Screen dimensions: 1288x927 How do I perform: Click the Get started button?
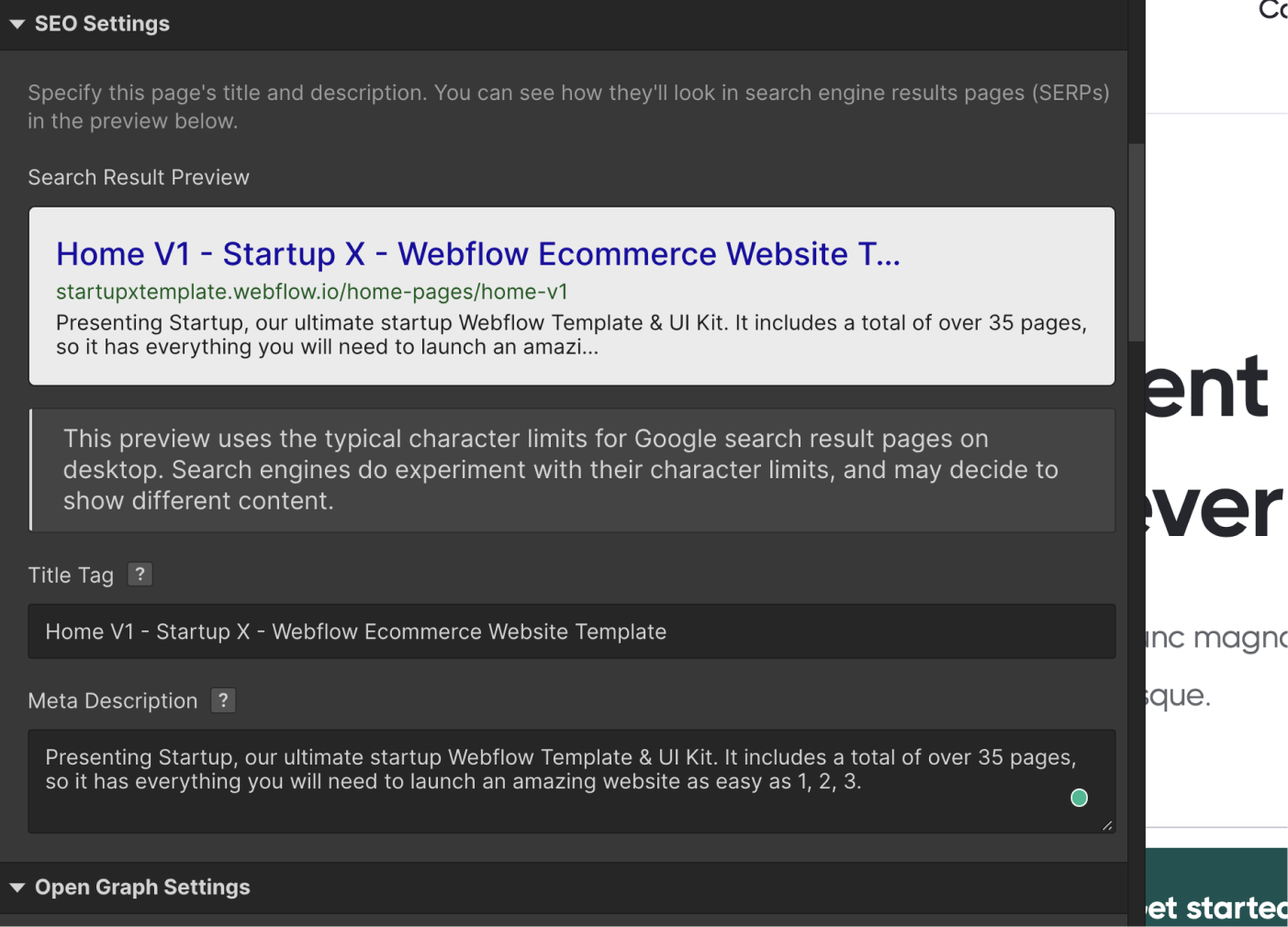[x=1230, y=906]
